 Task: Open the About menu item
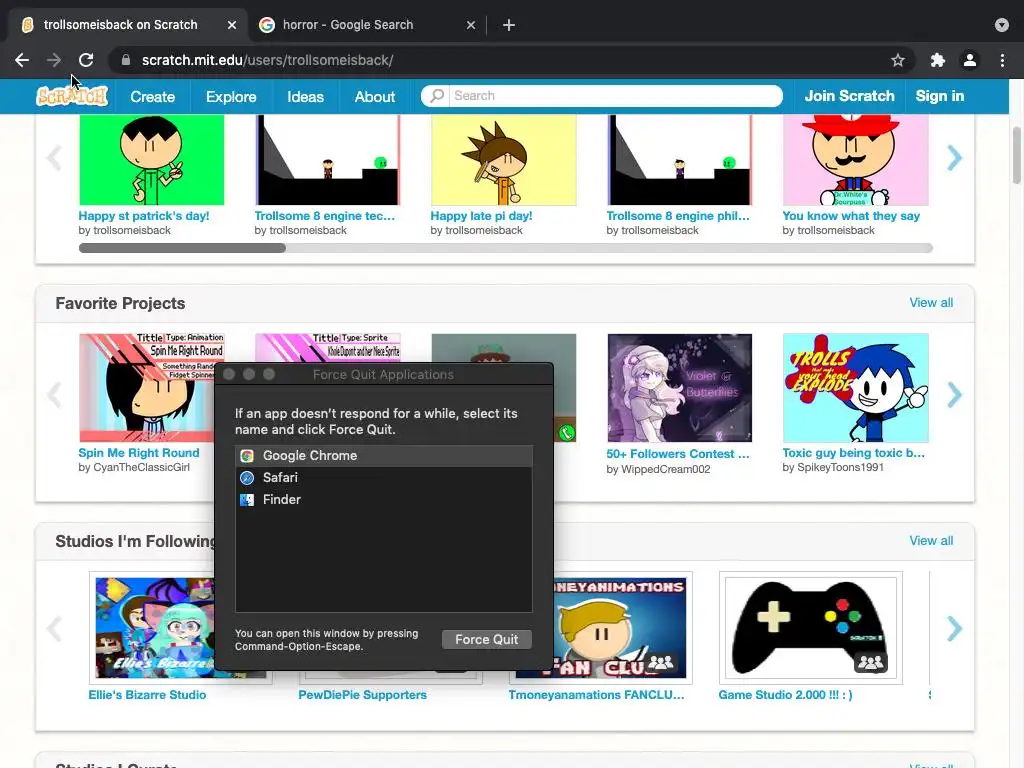[375, 97]
